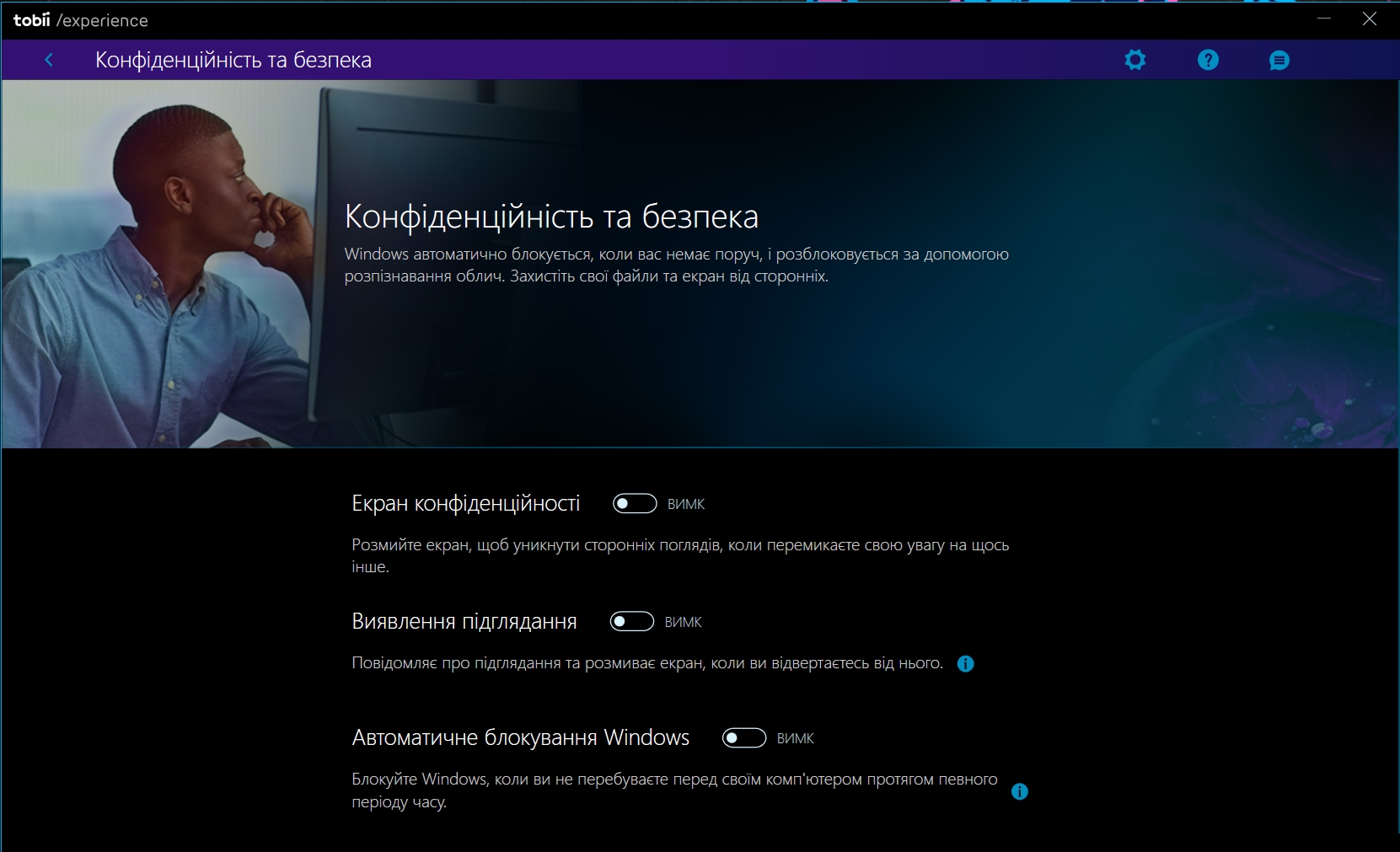Image resolution: width=1400 pixels, height=852 pixels.
Task: Show info icon for Автоматичне блокування Windows
Action: [x=1019, y=791]
